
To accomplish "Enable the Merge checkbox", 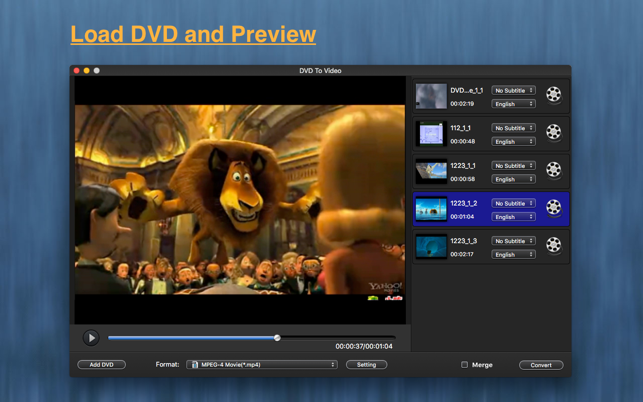I will click(464, 365).
